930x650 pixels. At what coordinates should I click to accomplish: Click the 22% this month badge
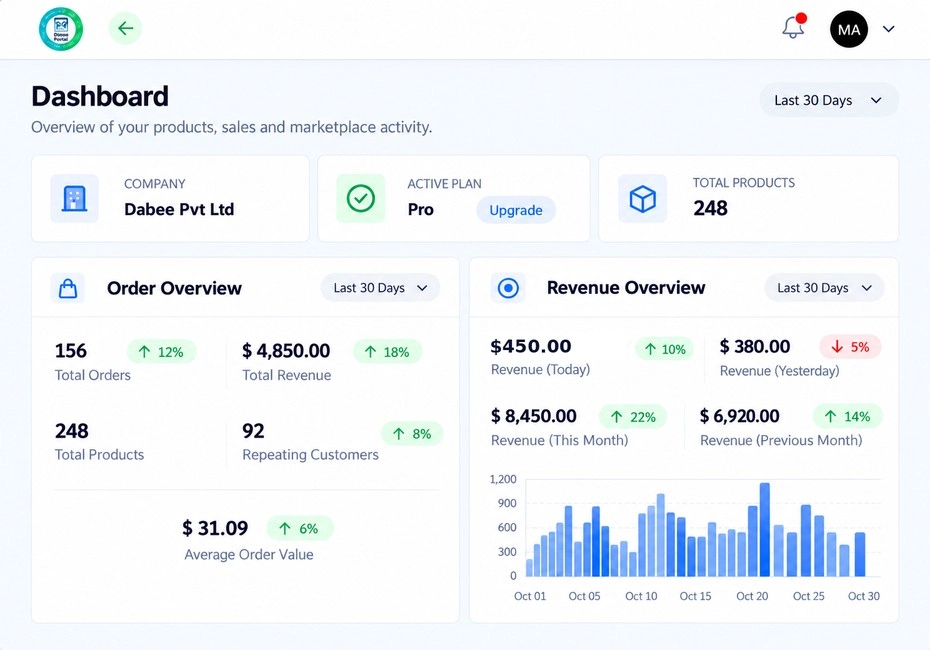click(633, 417)
